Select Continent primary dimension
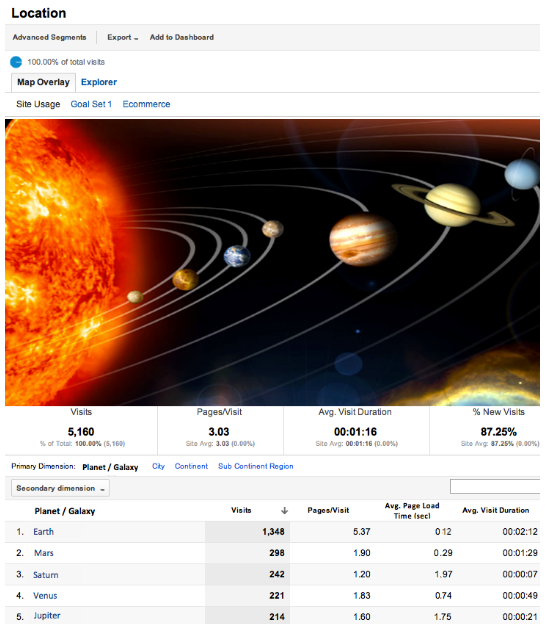The width and height of the screenshot is (546, 632). [x=191, y=466]
